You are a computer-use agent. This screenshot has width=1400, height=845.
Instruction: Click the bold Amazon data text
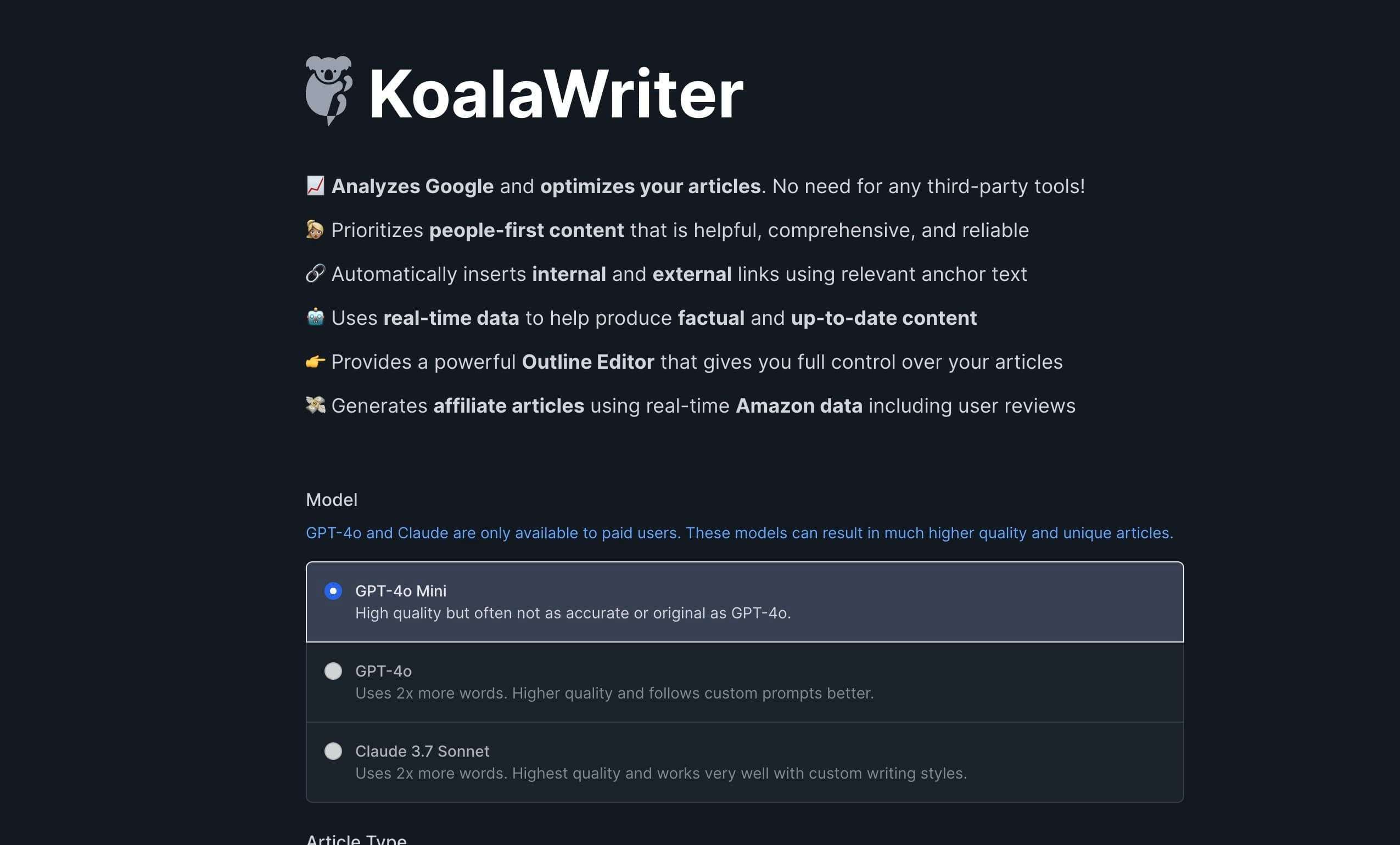(x=799, y=405)
